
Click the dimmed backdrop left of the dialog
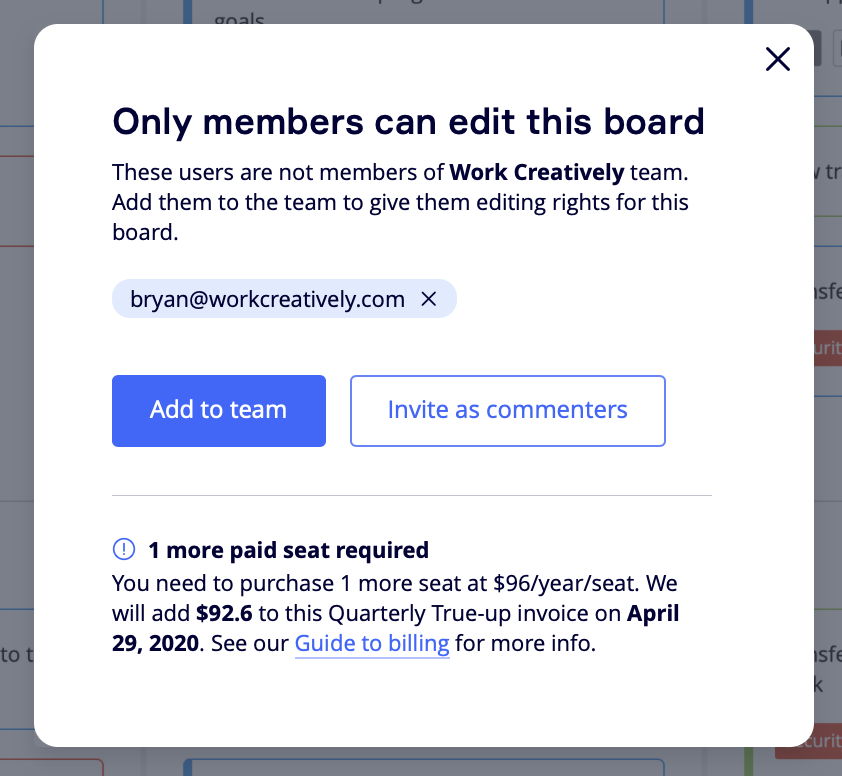16,400
